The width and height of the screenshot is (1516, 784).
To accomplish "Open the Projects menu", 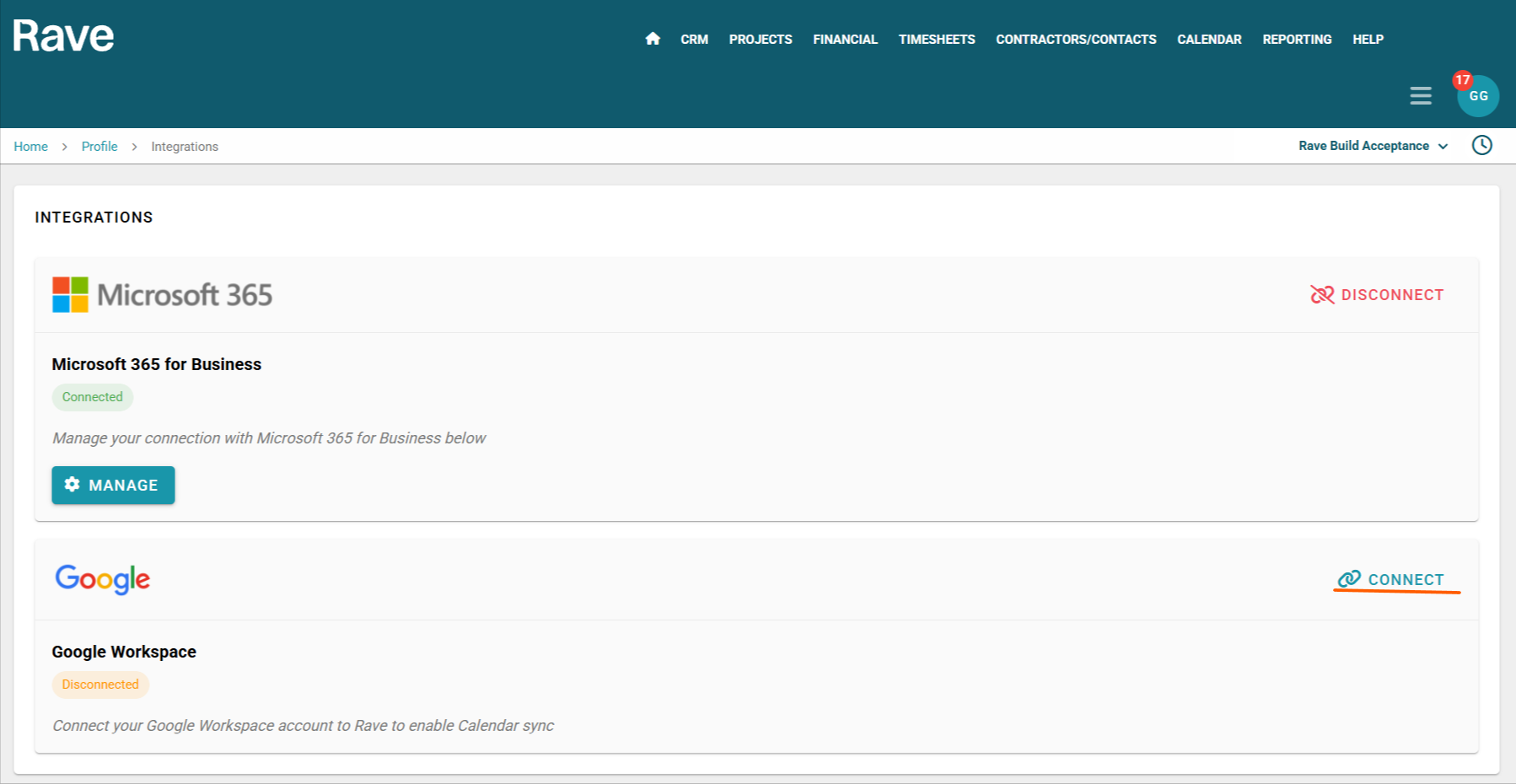I will (761, 40).
